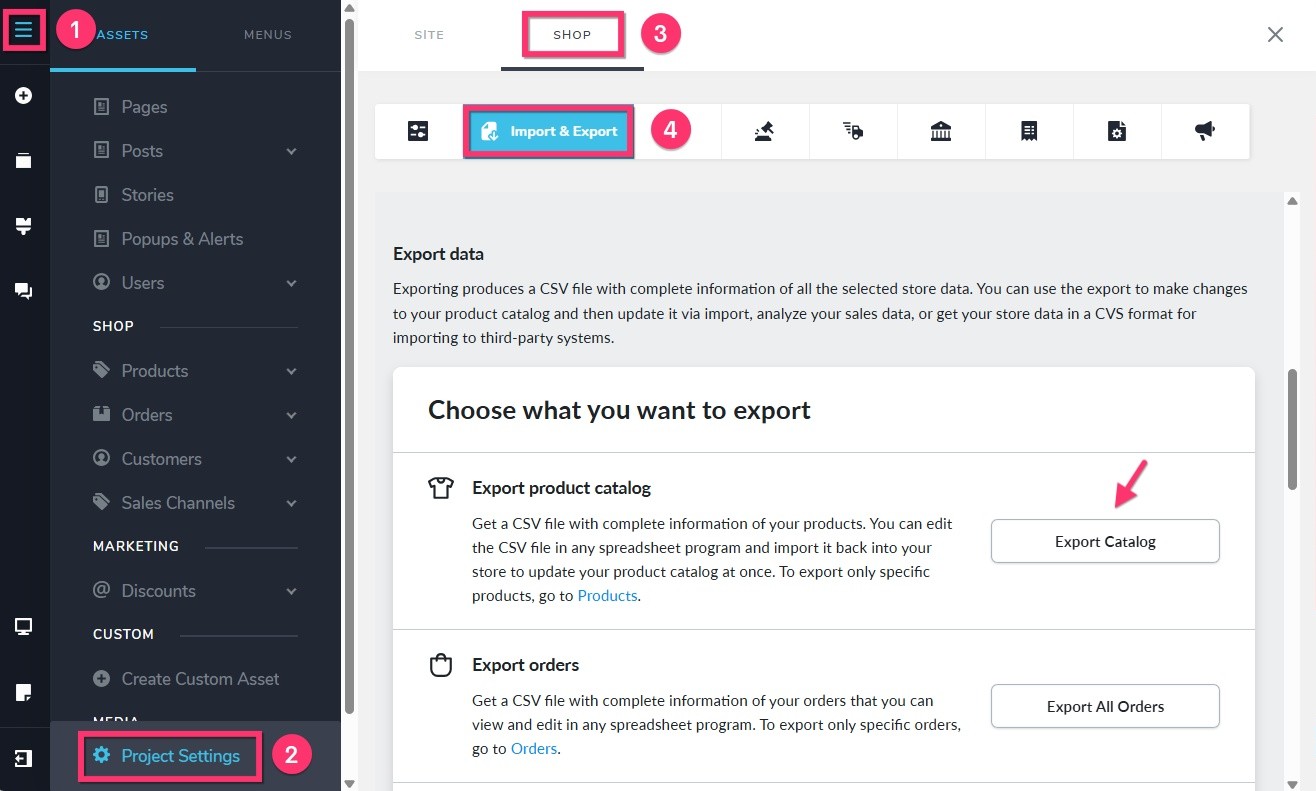Open Discounts under Marketing
The image size is (1316, 791).
click(x=159, y=591)
